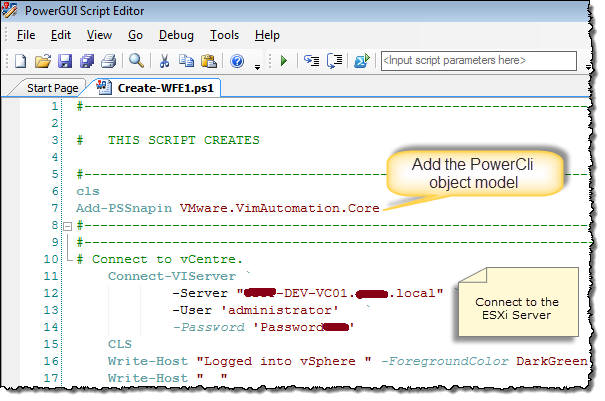Click the 'administrator' string on line 13
605x401 pixels.
click(x=280, y=310)
